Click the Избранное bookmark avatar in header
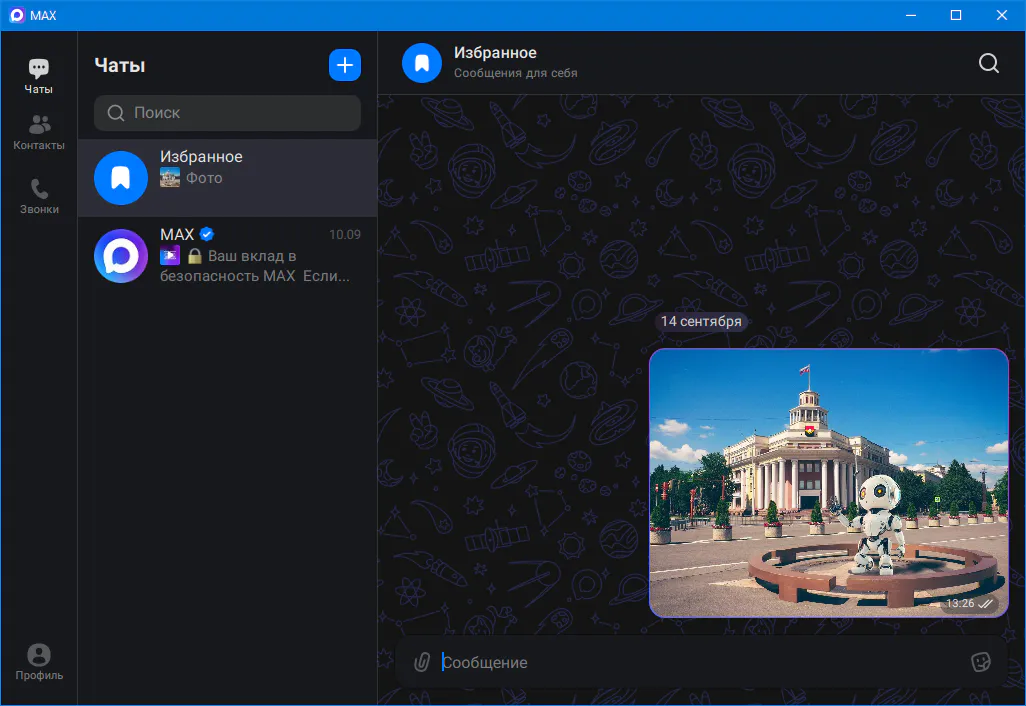 coord(422,63)
